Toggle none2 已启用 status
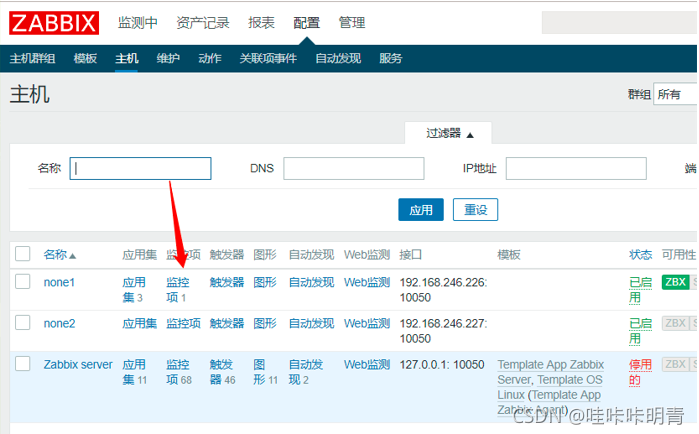This screenshot has width=699, height=434. [x=640, y=331]
